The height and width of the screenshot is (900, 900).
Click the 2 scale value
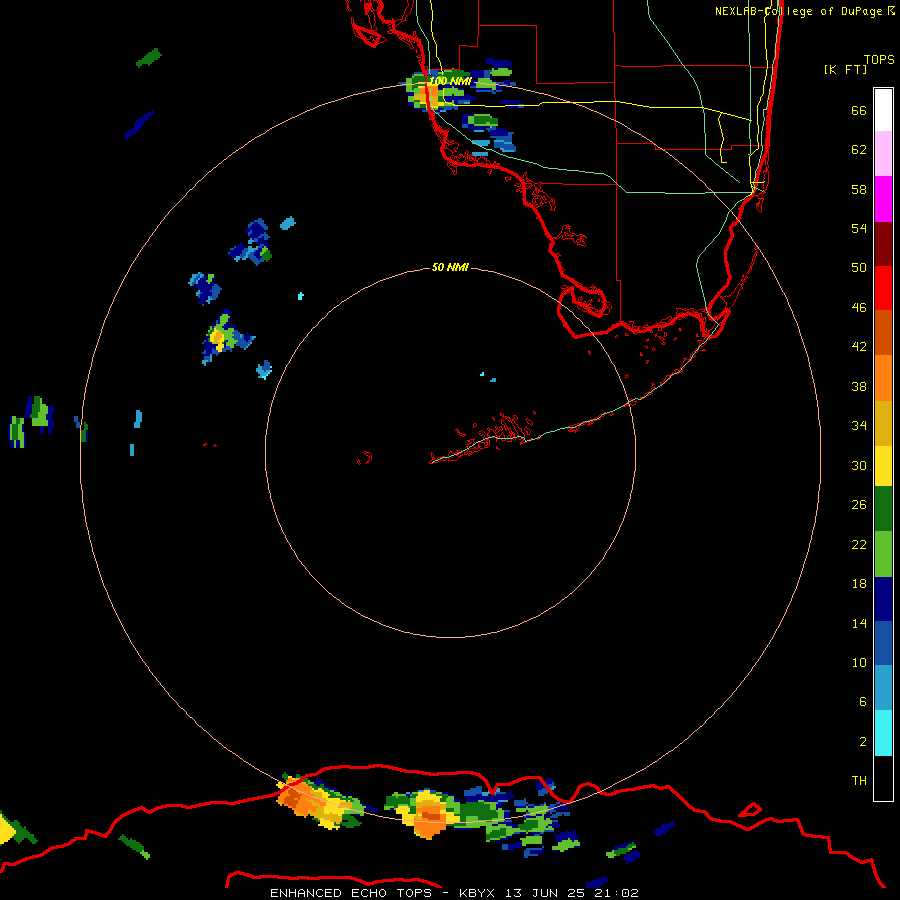tap(862, 742)
